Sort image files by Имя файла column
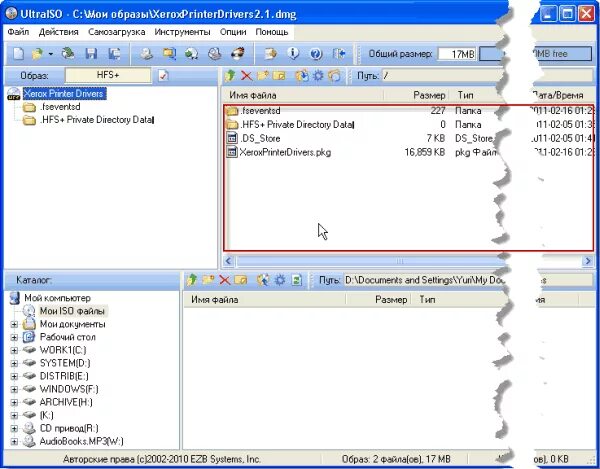This screenshot has height=469, width=600. pyautogui.click(x=303, y=95)
